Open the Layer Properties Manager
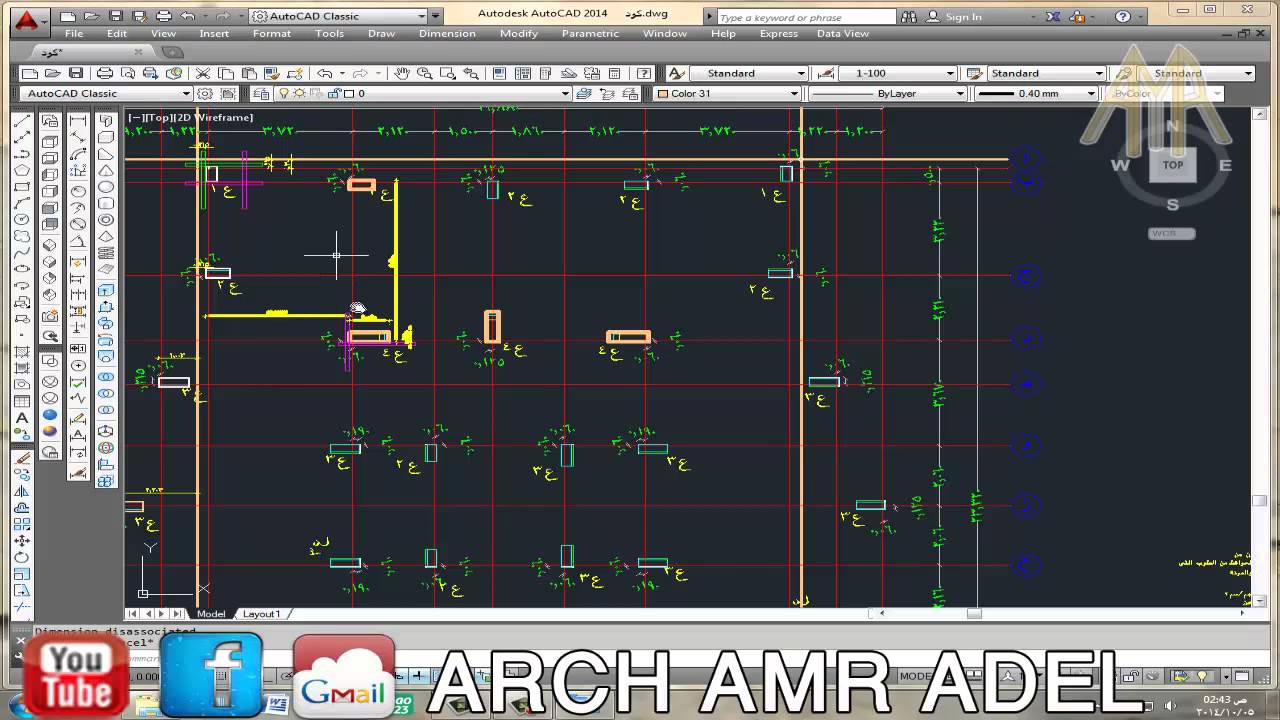The image size is (1280, 720). click(x=261, y=93)
